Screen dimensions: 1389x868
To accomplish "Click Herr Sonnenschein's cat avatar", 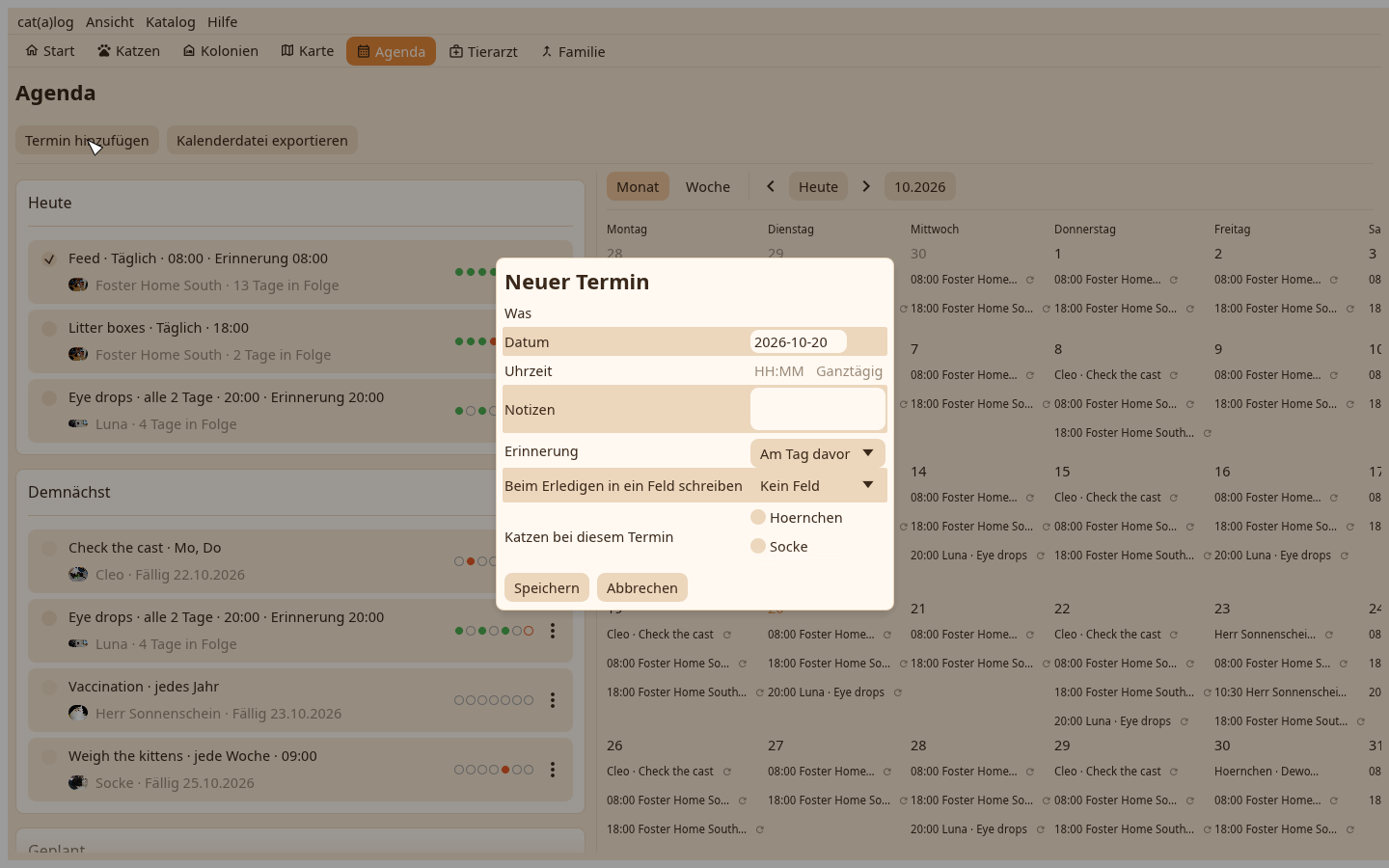I will click(78, 714).
